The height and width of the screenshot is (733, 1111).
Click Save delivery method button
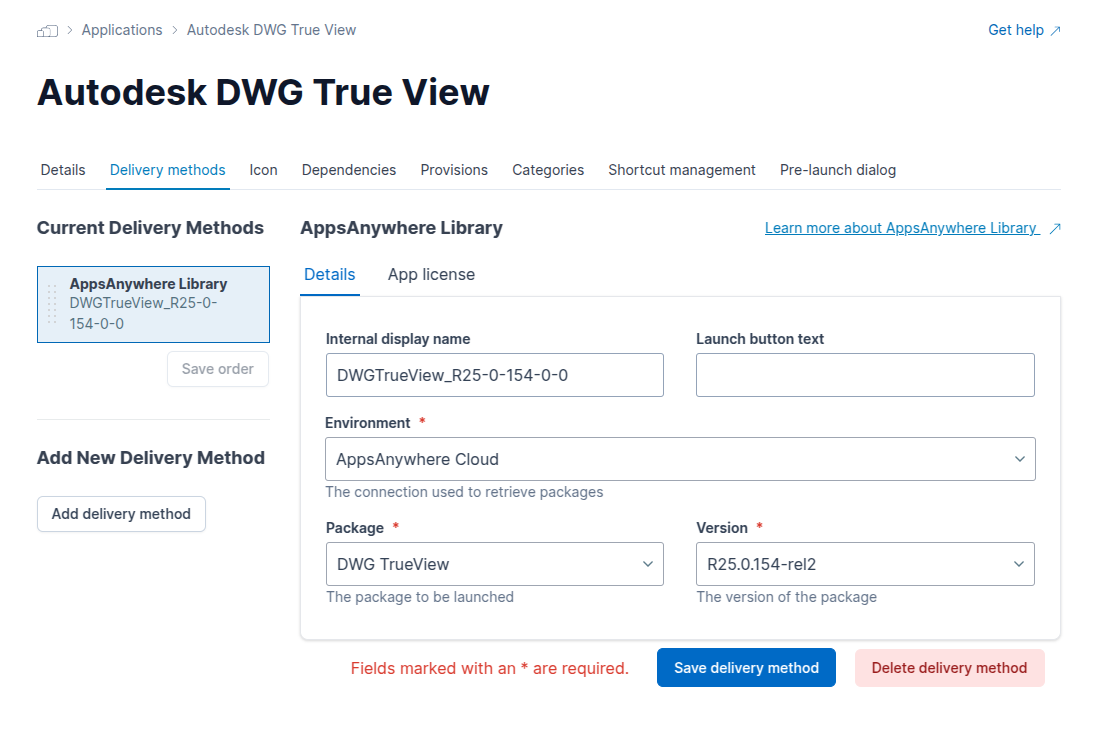[x=746, y=668]
